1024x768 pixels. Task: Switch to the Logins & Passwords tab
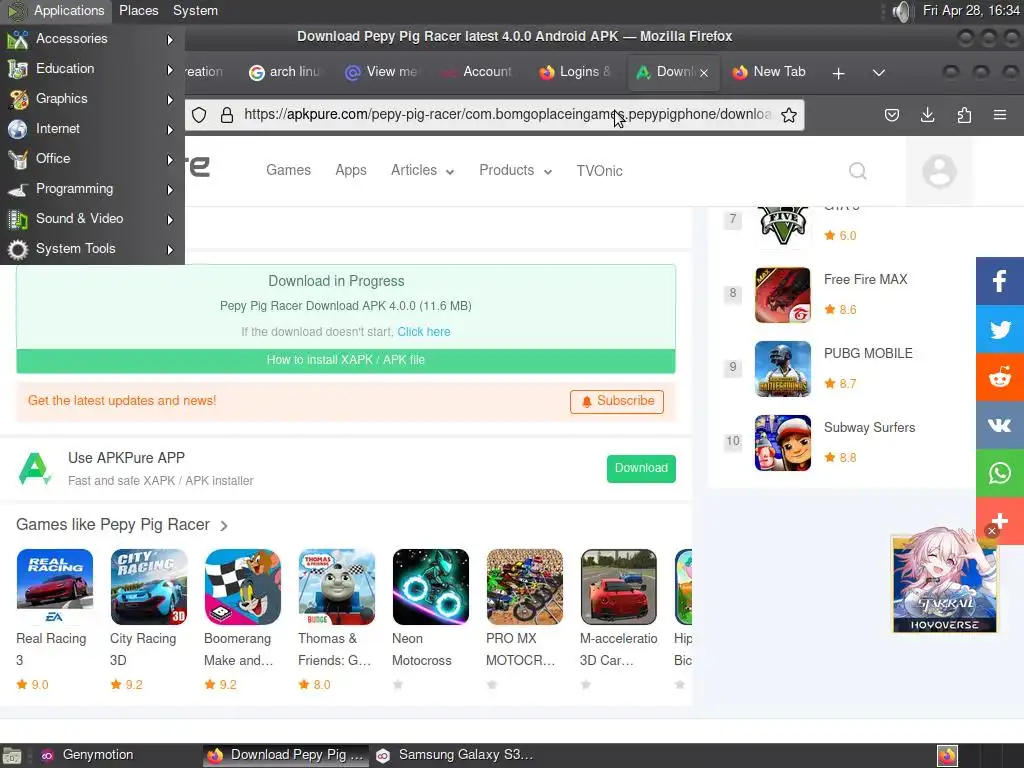click(575, 72)
